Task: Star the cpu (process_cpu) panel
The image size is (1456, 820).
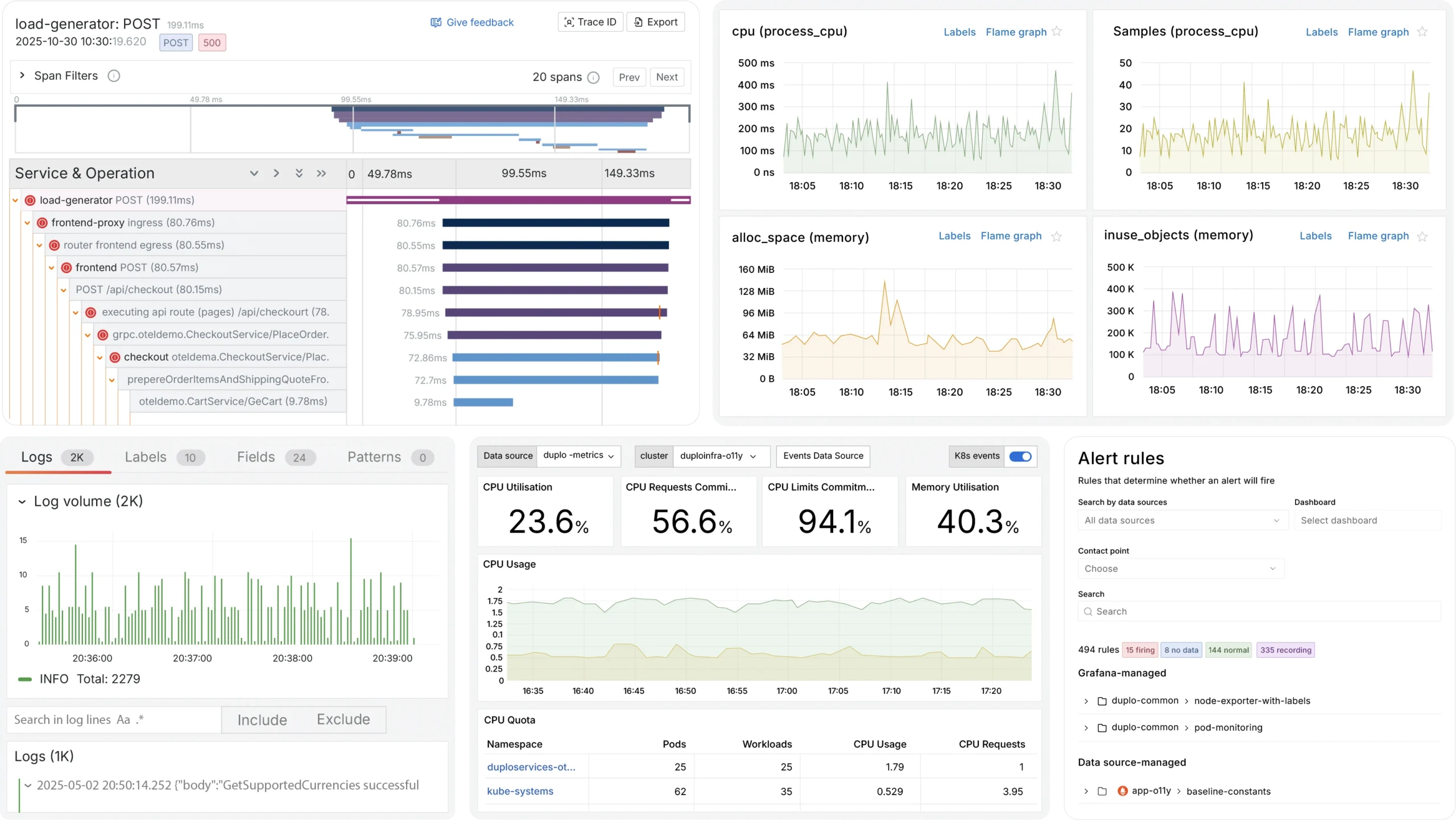Action: [x=1057, y=32]
